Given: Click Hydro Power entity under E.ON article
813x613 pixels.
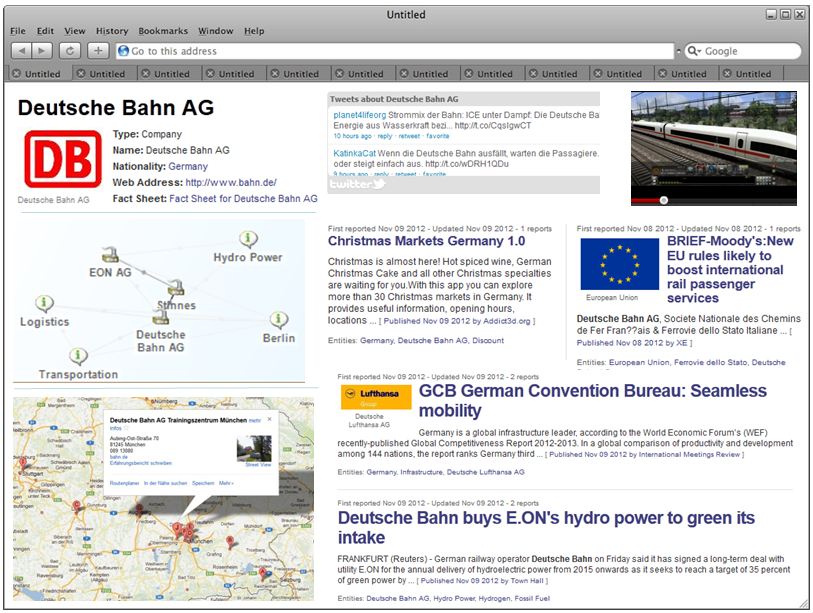Looking at the screenshot, I should (x=454, y=598).
